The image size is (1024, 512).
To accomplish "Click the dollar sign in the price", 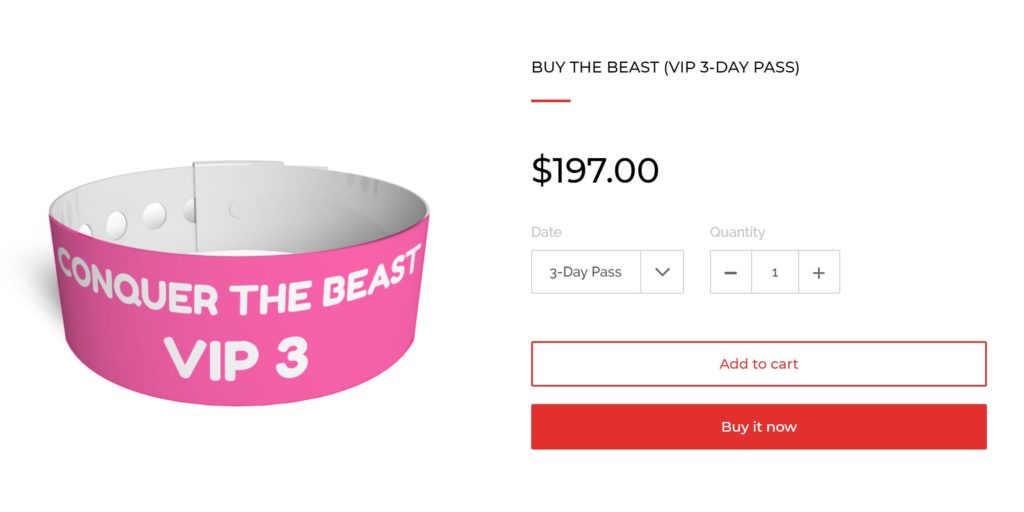I will coord(541,170).
